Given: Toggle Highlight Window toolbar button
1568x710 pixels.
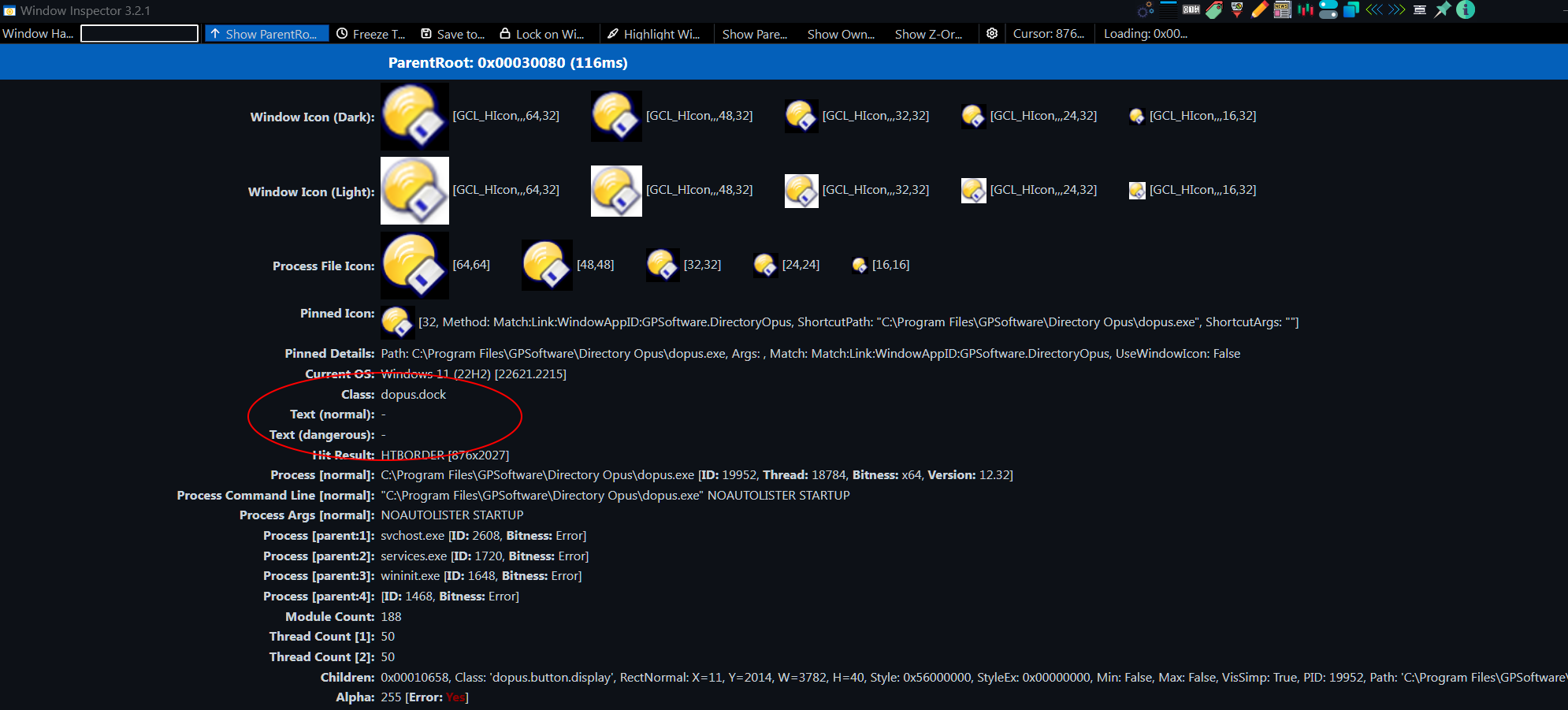Looking at the screenshot, I should [654, 33].
